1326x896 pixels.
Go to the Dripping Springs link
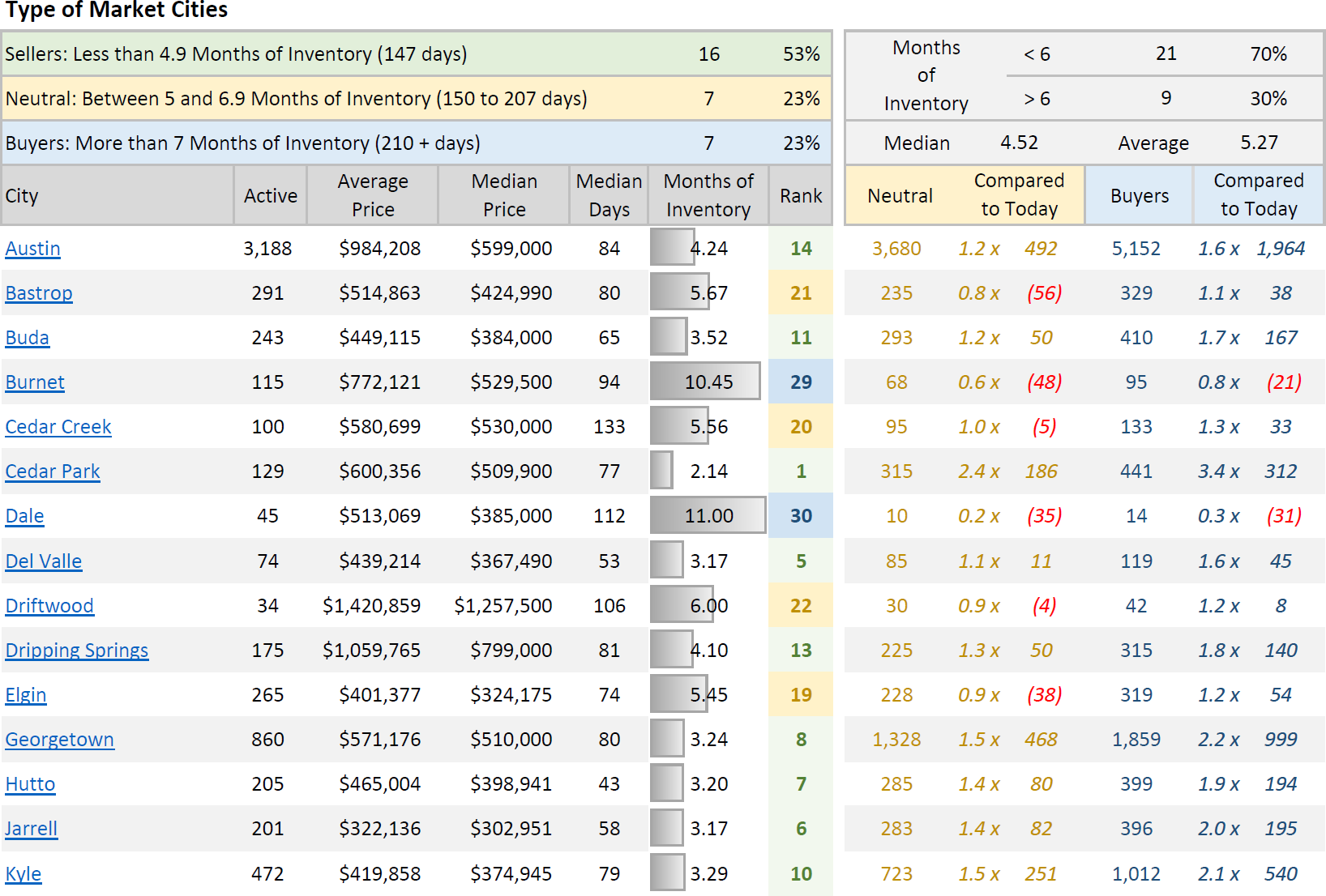coord(77,651)
